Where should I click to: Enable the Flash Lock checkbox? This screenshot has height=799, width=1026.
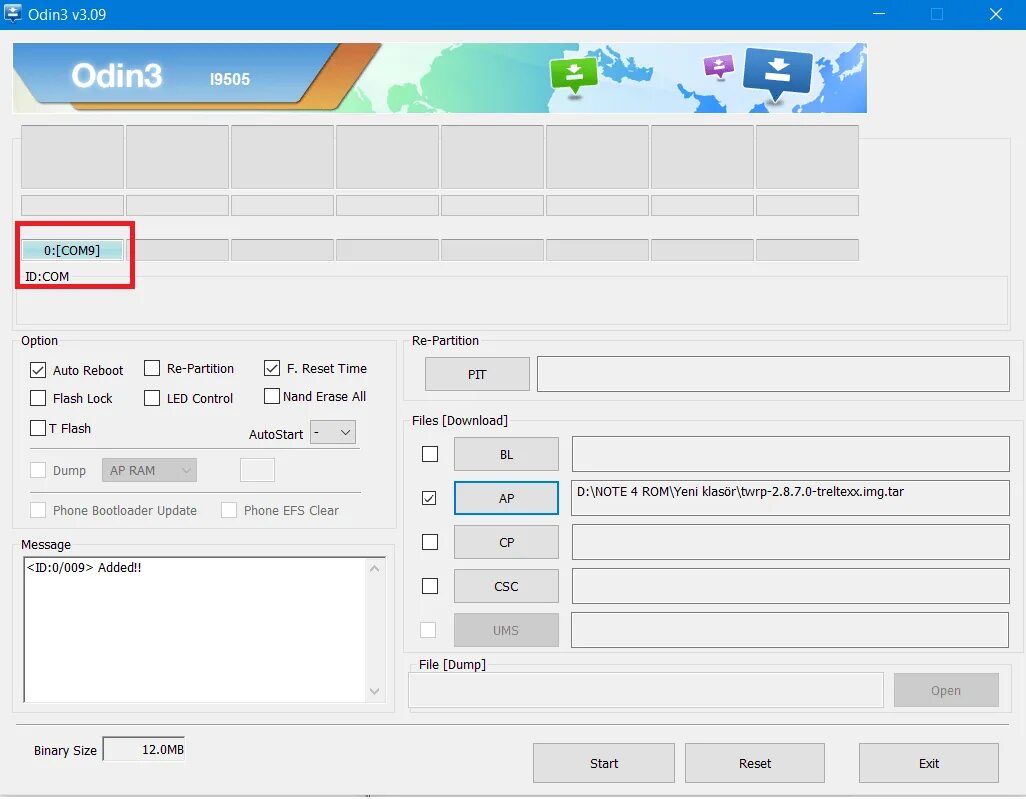pos(38,399)
